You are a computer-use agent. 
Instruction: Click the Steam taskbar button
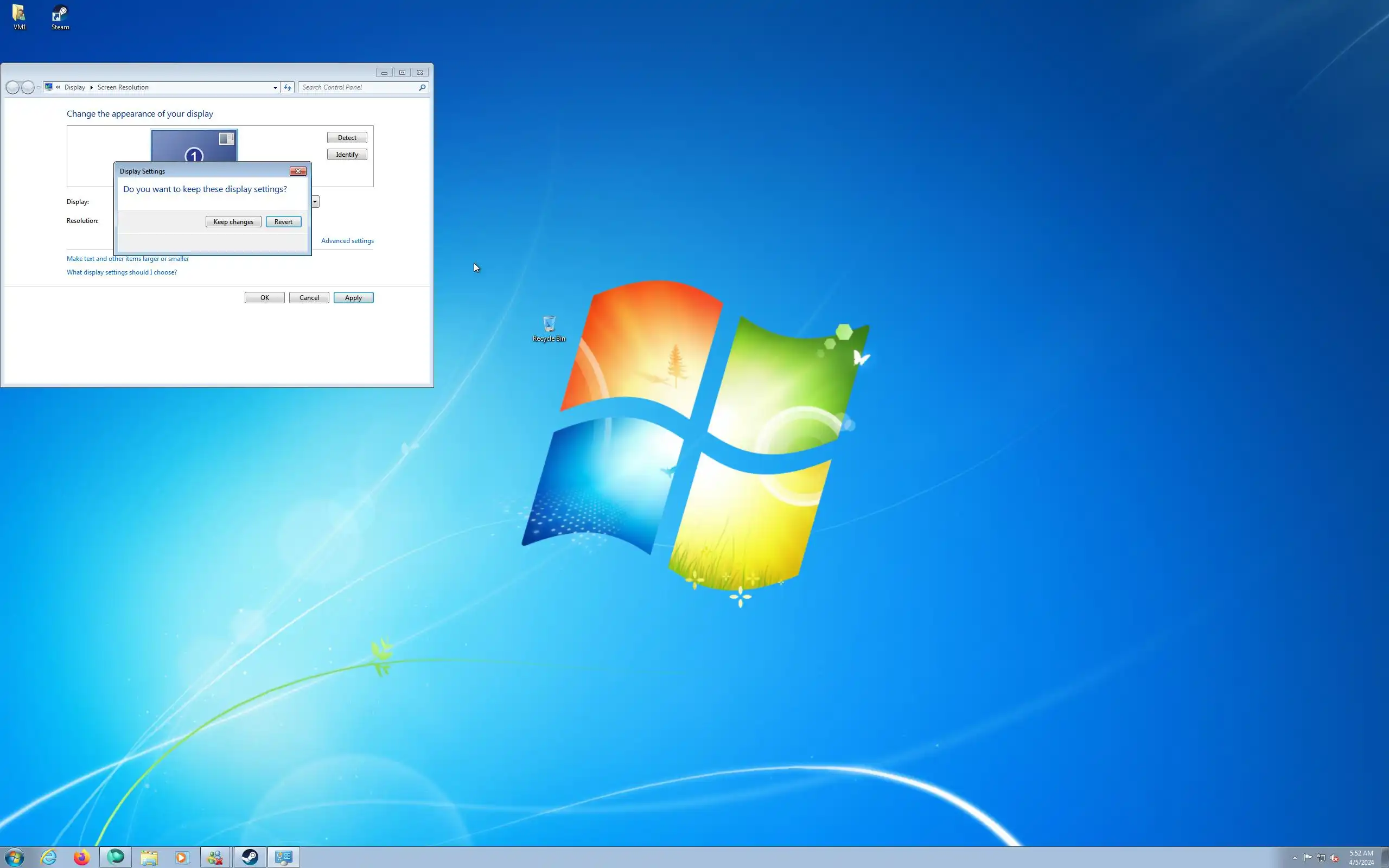pyautogui.click(x=249, y=857)
